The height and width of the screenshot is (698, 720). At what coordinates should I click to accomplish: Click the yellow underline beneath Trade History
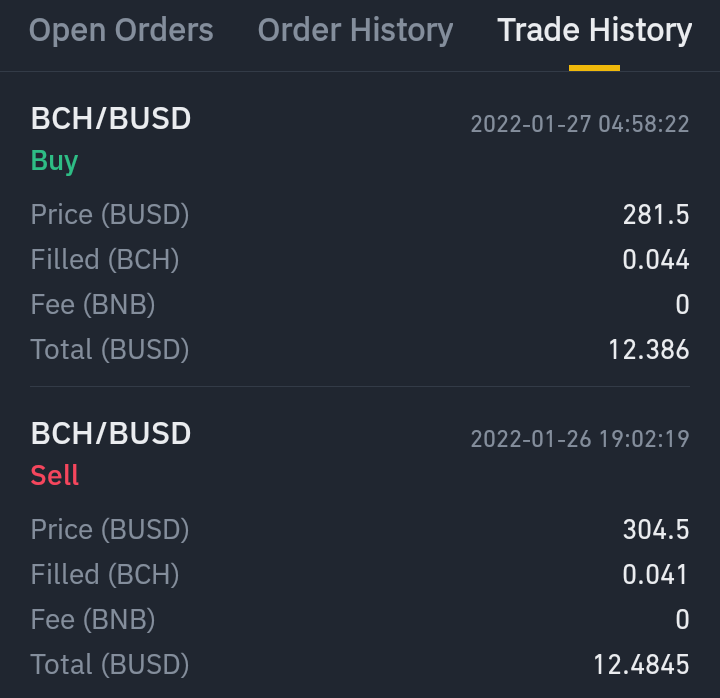pyautogui.click(x=594, y=68)
